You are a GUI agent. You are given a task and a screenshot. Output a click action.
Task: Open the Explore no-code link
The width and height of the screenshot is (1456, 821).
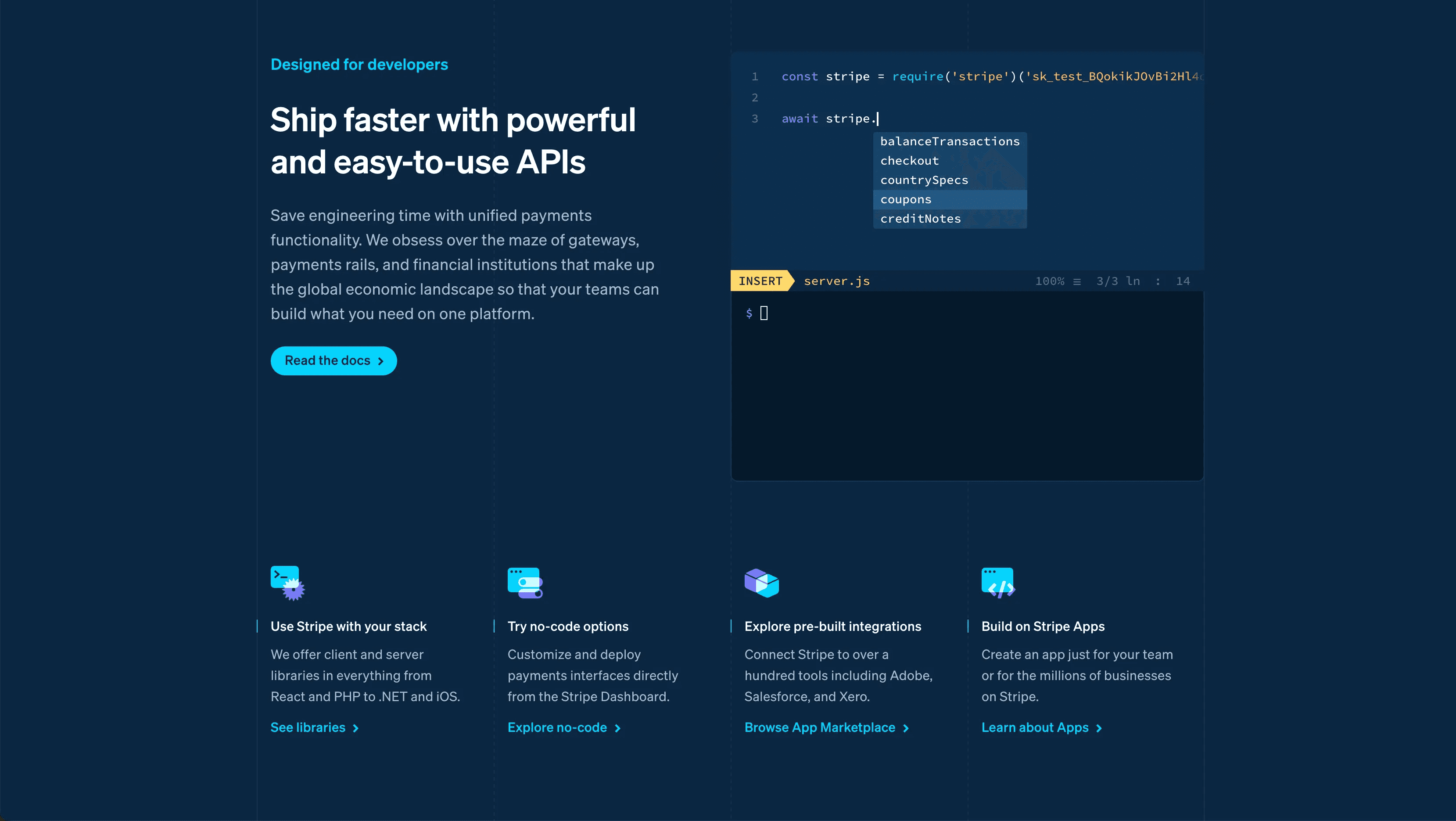[x=564, y=728]
